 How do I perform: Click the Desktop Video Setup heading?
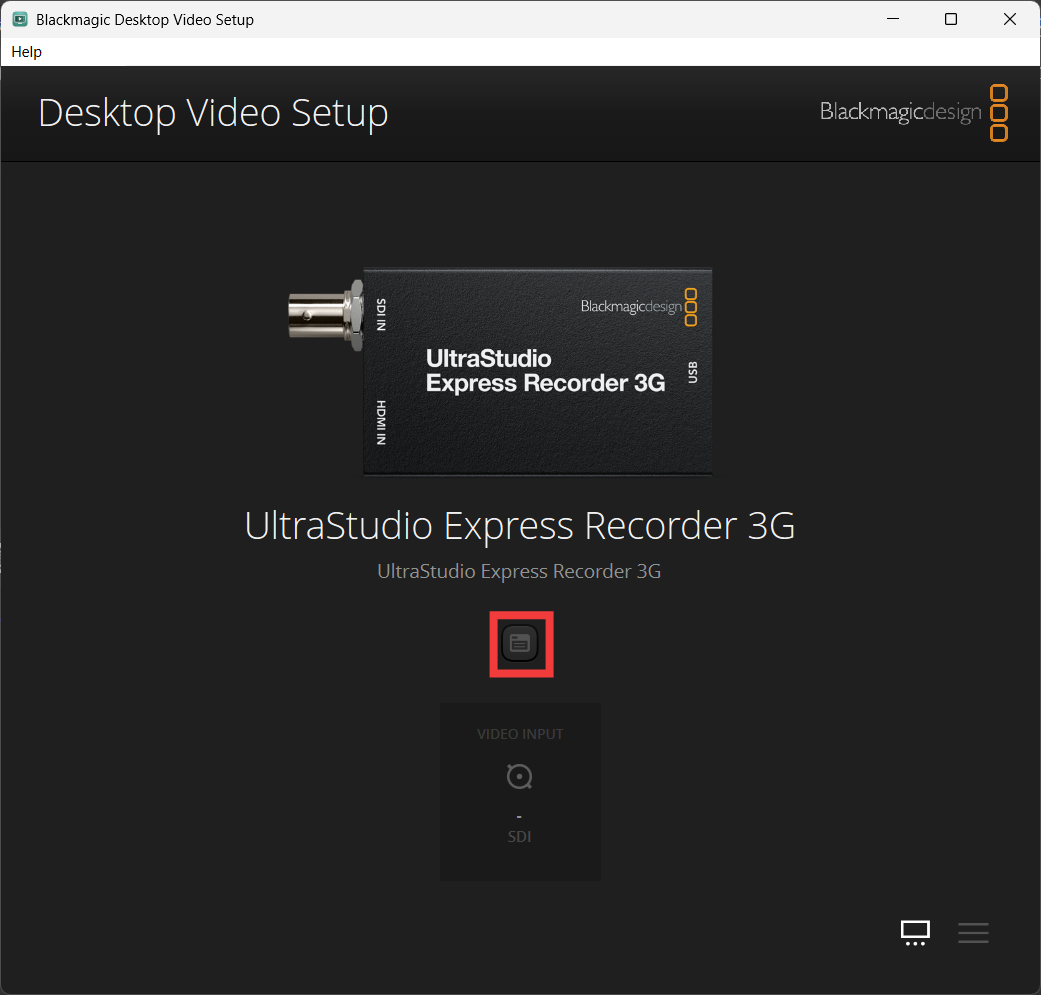click(213, 113)
